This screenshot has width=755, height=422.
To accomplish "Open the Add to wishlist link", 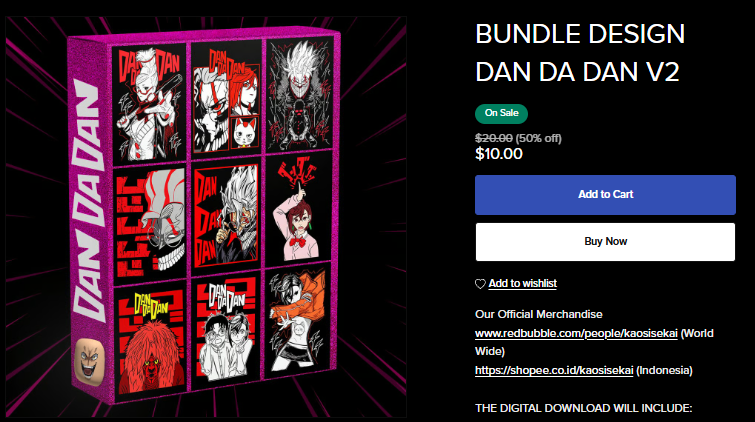I will (522, 283).
